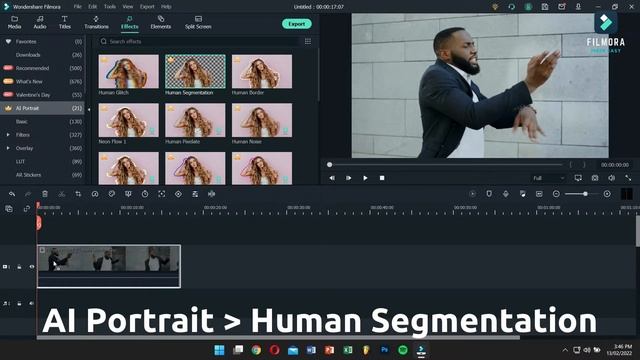640x360 pixels.
Task: Switch to the Titles tab
Action: coord(64,22)
